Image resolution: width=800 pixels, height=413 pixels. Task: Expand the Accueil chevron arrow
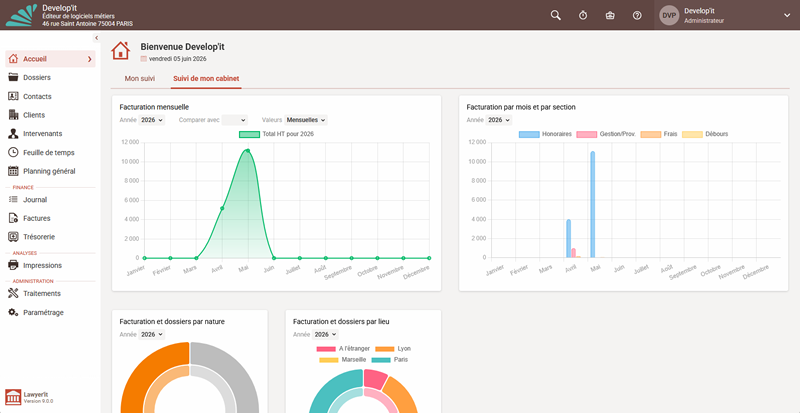click(90, 59)
